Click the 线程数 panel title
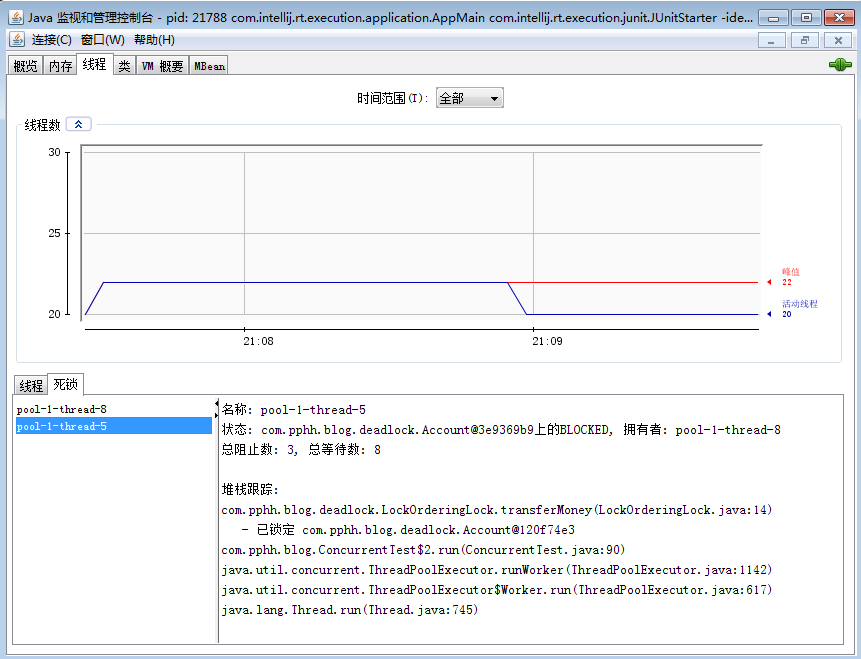Image resolution: width=861 pixels, height=659 pixels. tap(42, 125)
